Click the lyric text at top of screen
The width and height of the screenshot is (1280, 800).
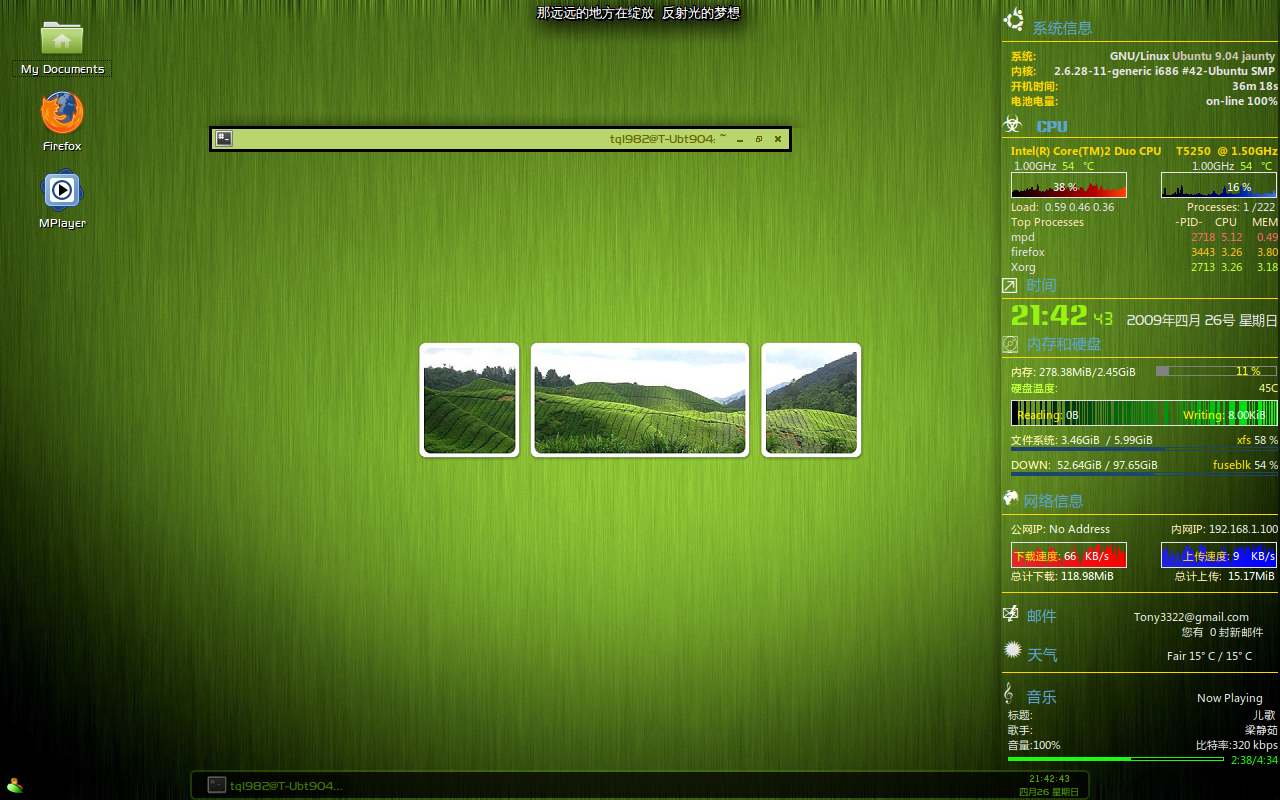639,13
